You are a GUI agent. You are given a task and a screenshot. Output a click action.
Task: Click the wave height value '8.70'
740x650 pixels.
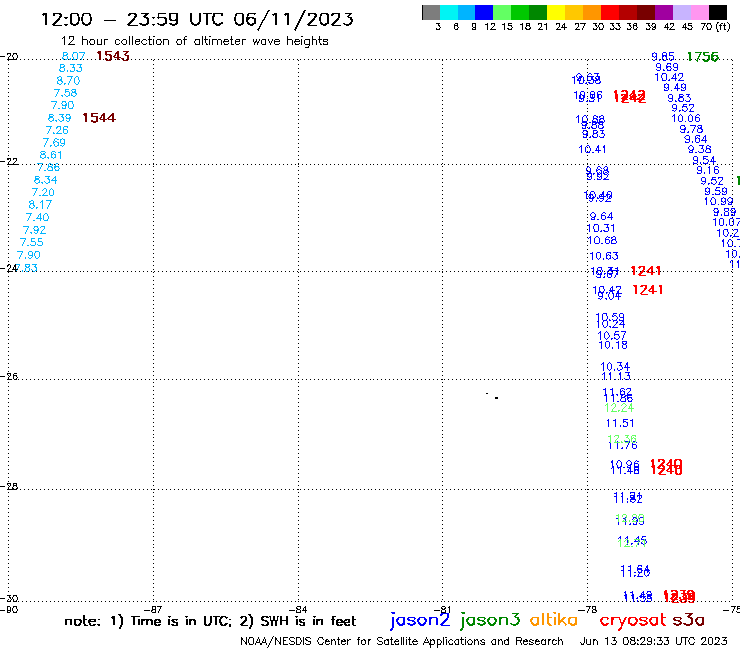[68, 81]
